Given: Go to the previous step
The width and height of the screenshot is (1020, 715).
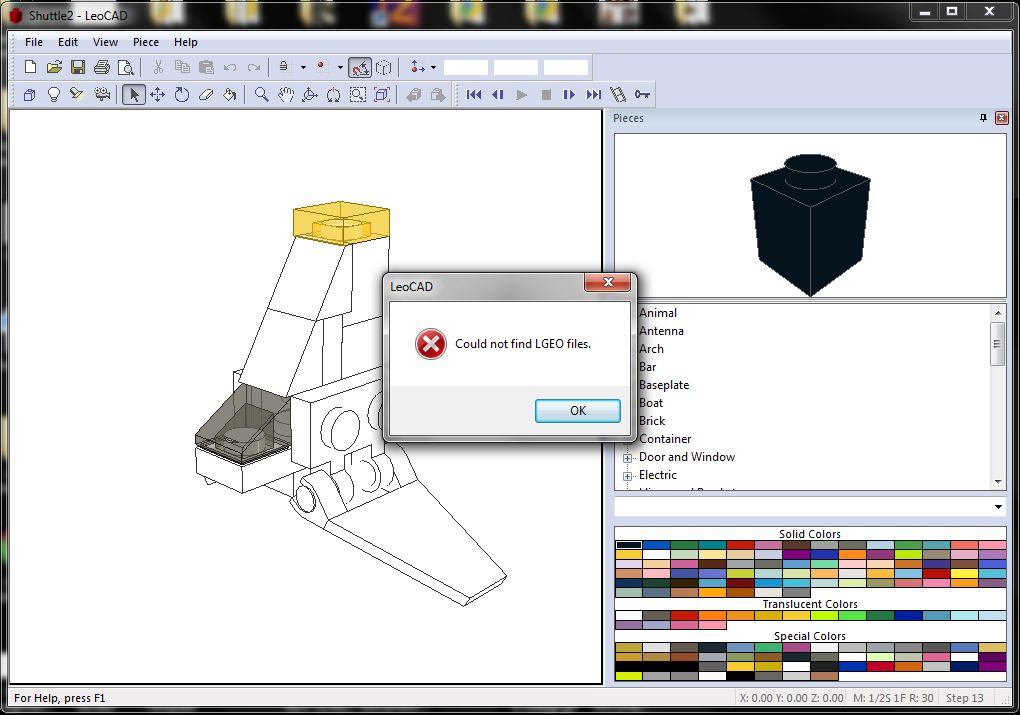Looking at the screenshot, I should (x=498, y=95).
